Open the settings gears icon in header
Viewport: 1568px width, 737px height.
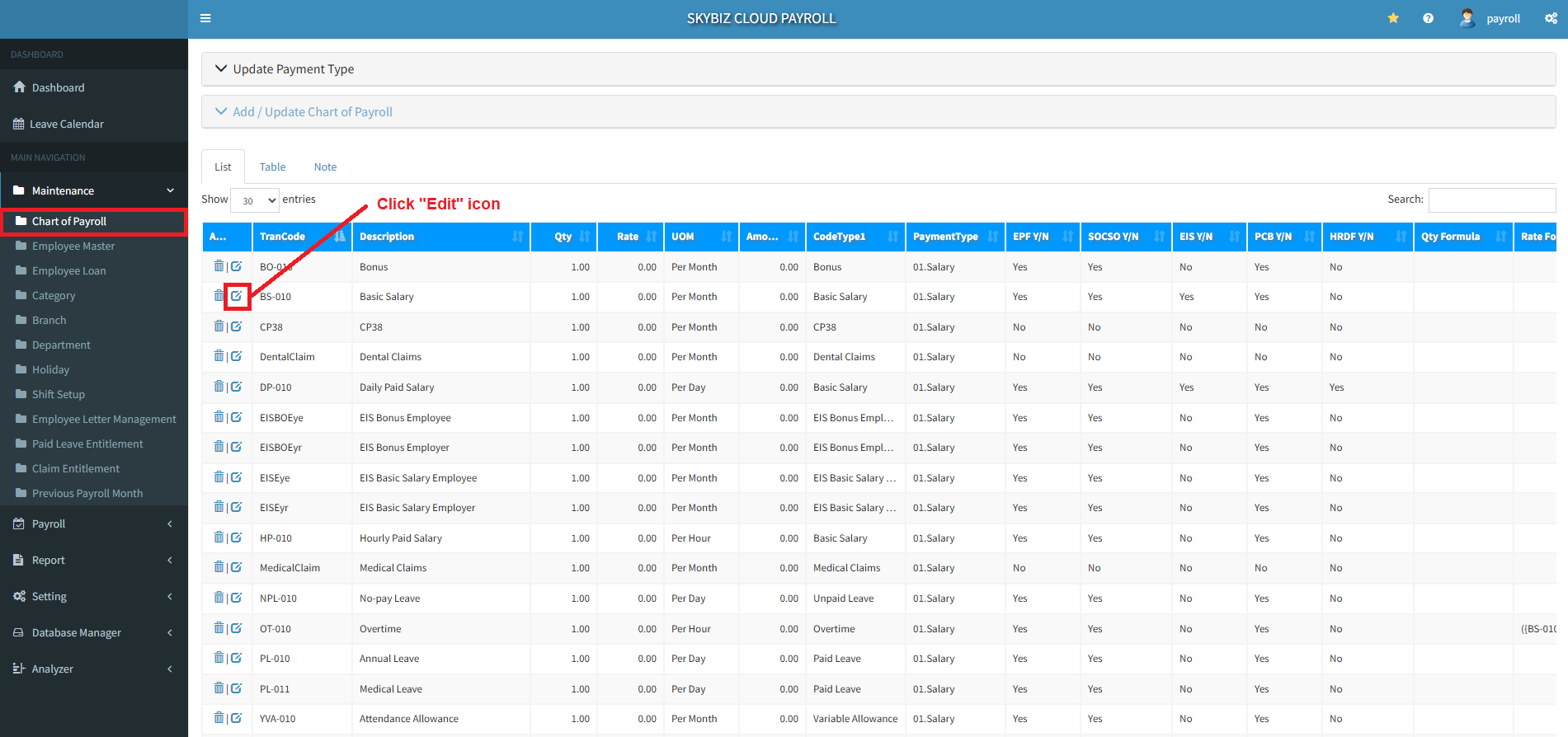tap(1551, 18)
